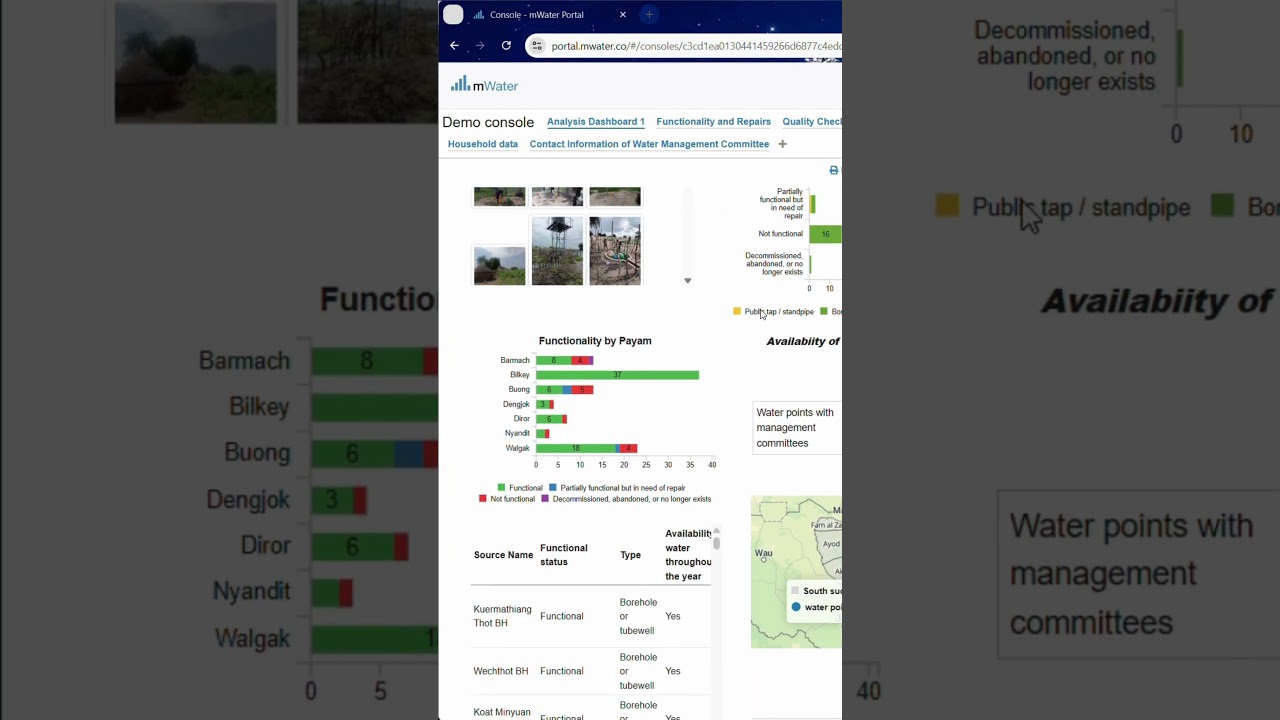Click the address bar URL
This screenshot has height=720, width=1280.
tap(695, 46)
